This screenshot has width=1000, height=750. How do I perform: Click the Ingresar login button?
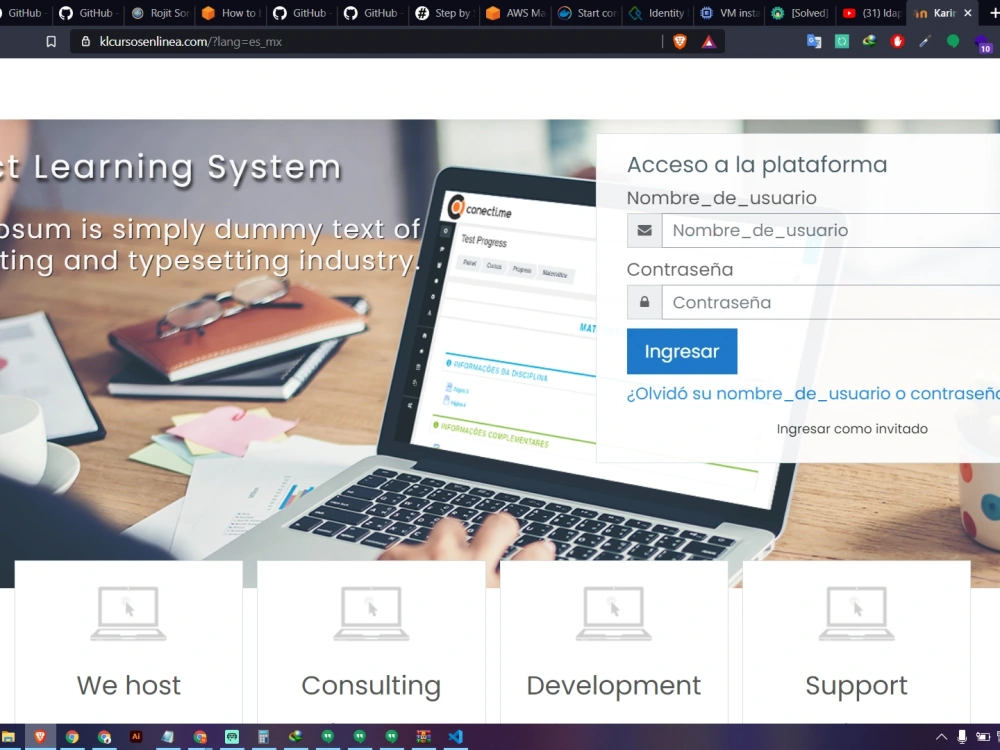pyautogui.click(x=682, y=351)
